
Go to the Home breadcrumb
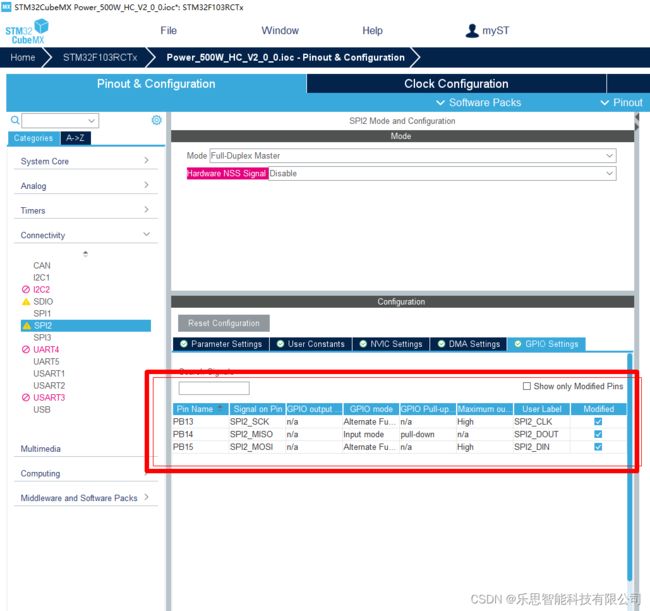click(23, 57)
